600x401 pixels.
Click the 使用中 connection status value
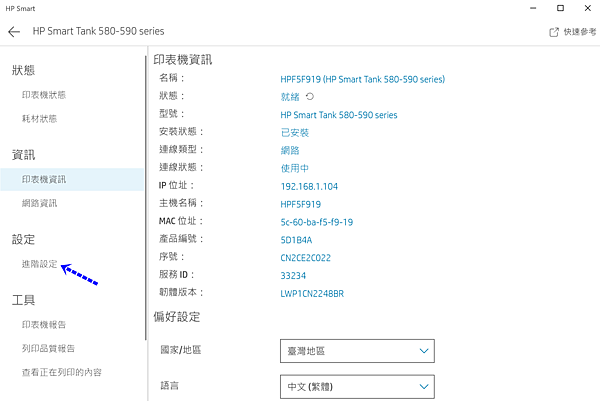(295, 168)
